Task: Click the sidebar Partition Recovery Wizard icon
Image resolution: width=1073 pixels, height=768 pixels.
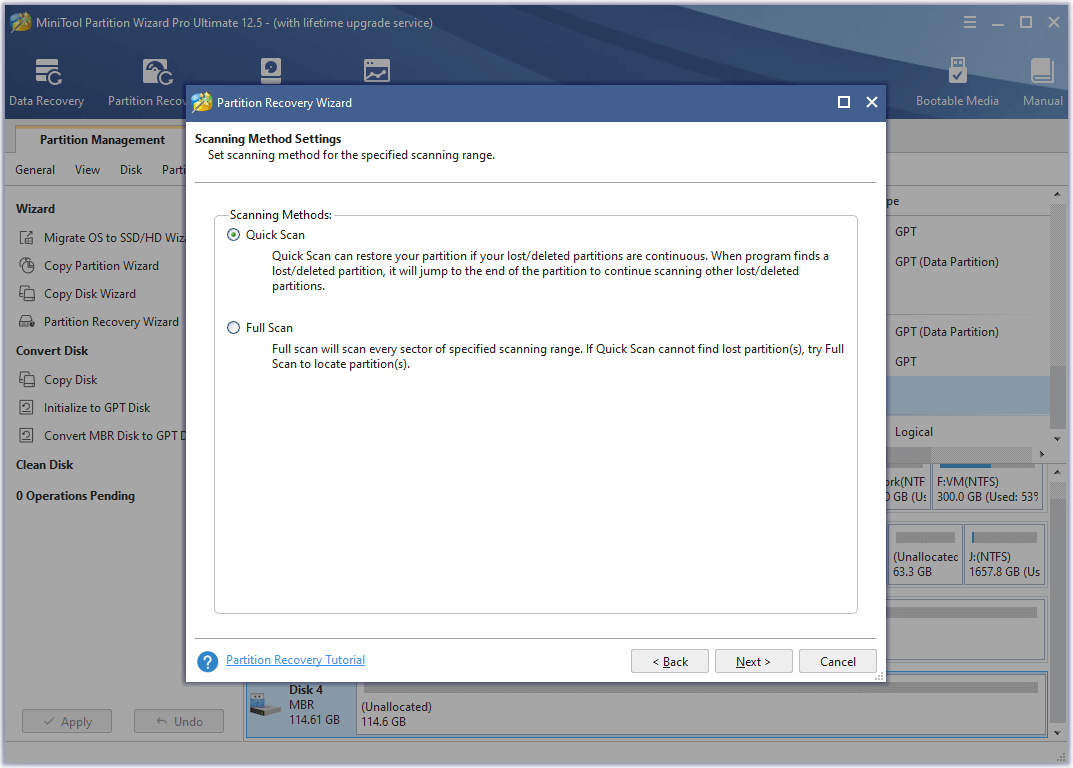Action: 27,322
